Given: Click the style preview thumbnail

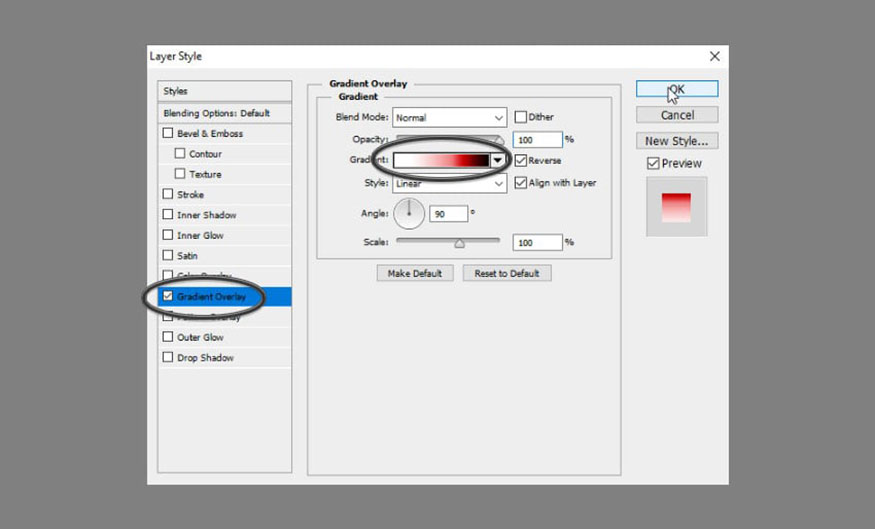Looking at the screenshot, I should (x=676, y=207).
